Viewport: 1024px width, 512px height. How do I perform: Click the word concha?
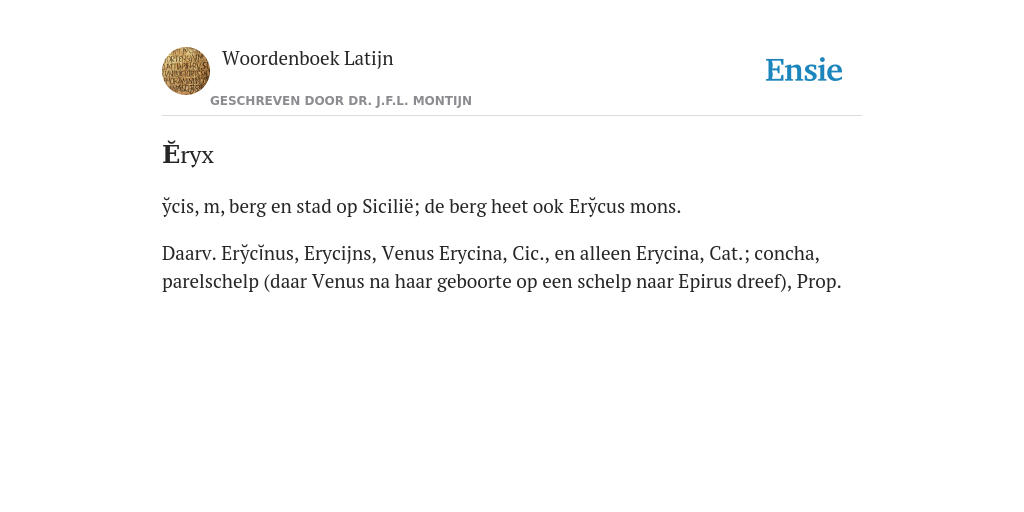(x=787, y=253)
